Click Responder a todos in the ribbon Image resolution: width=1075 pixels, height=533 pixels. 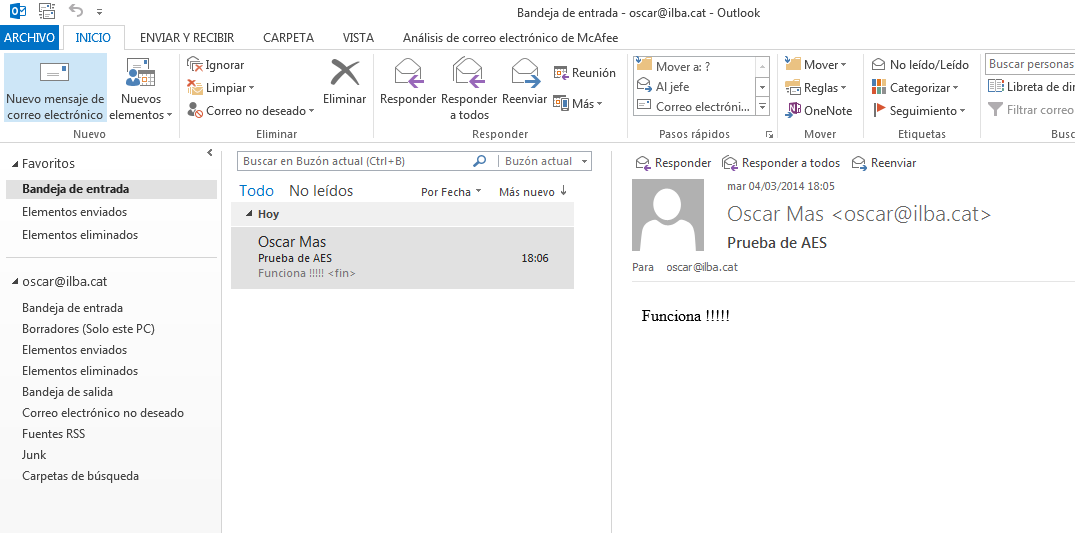pos(469,88)
